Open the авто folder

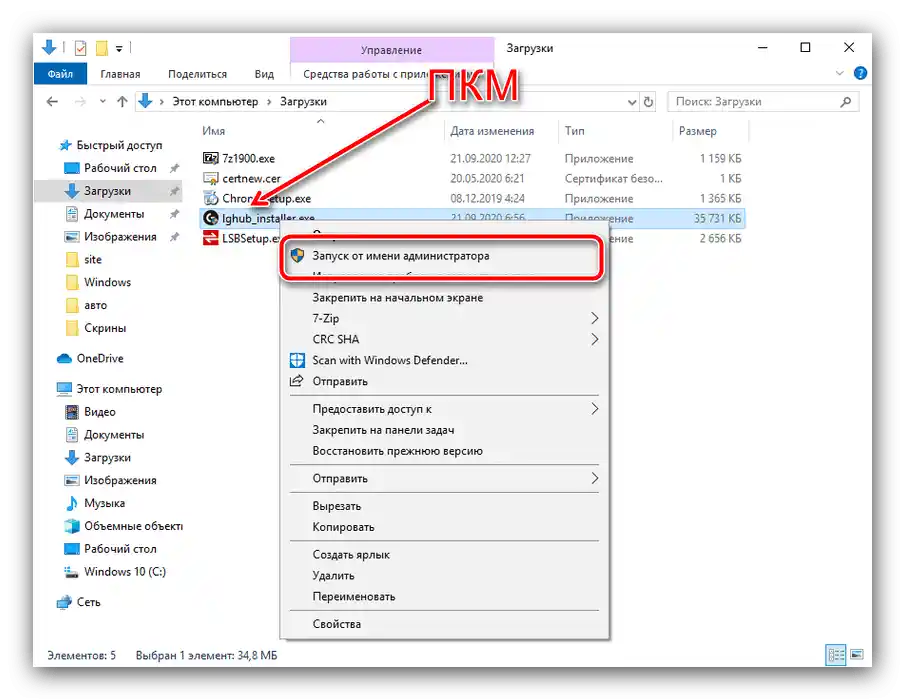click(x=87, y=305)
